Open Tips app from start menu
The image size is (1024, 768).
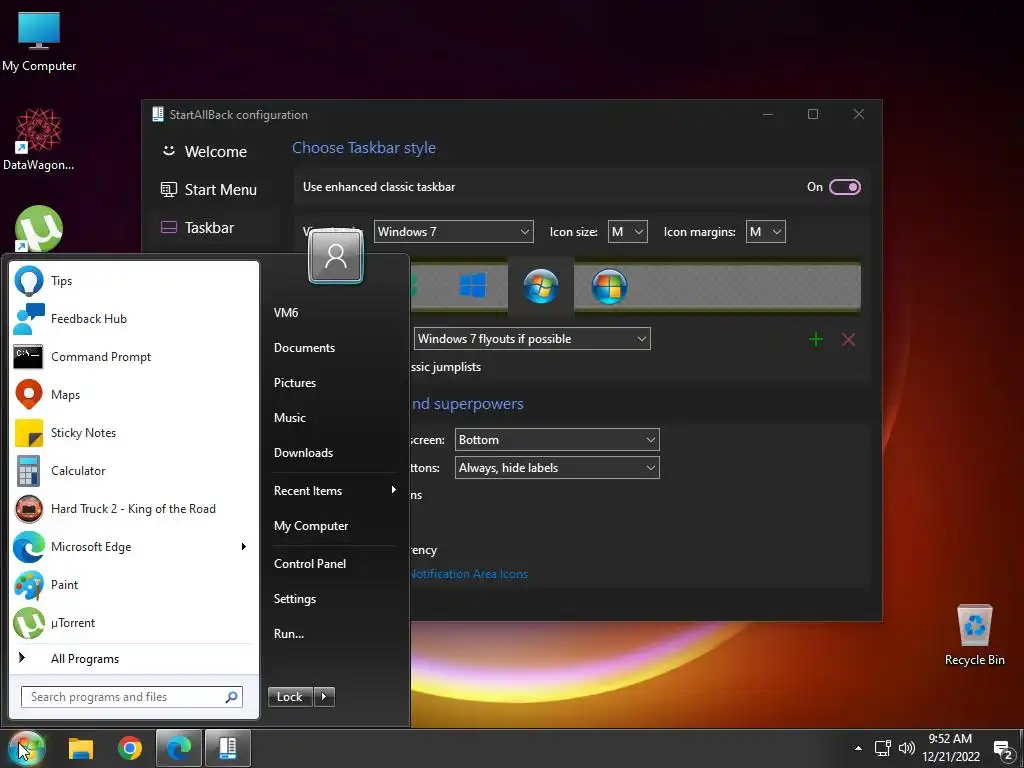134,281
